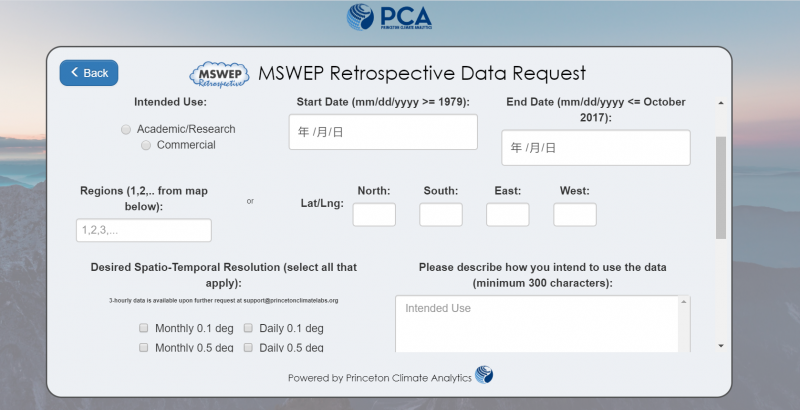Go back using the Back button
Screen dimensions: 800x410
pyautogui.click(x=89, y=73)
